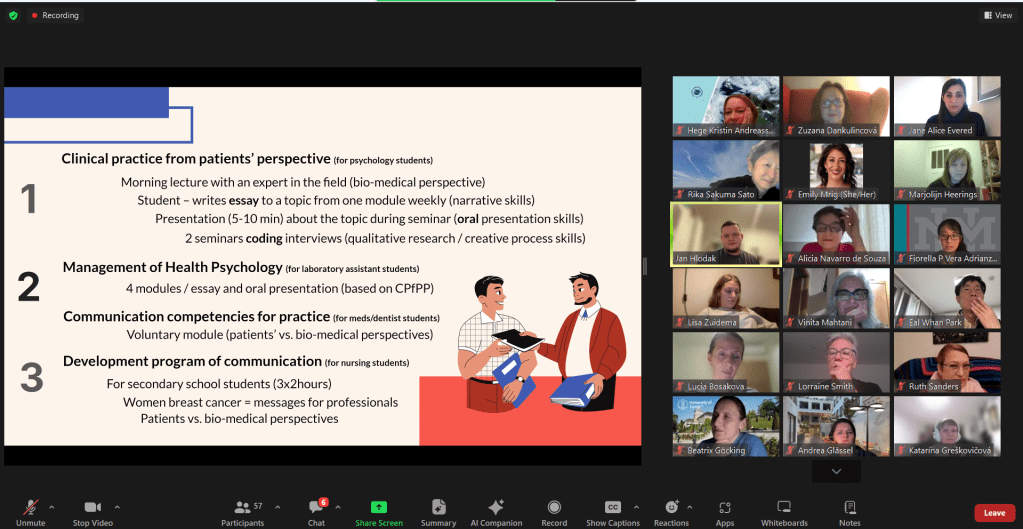Select Jan Hlodak's video tile
This screenshot has width=1023, height=529.
tap(724, 233)
